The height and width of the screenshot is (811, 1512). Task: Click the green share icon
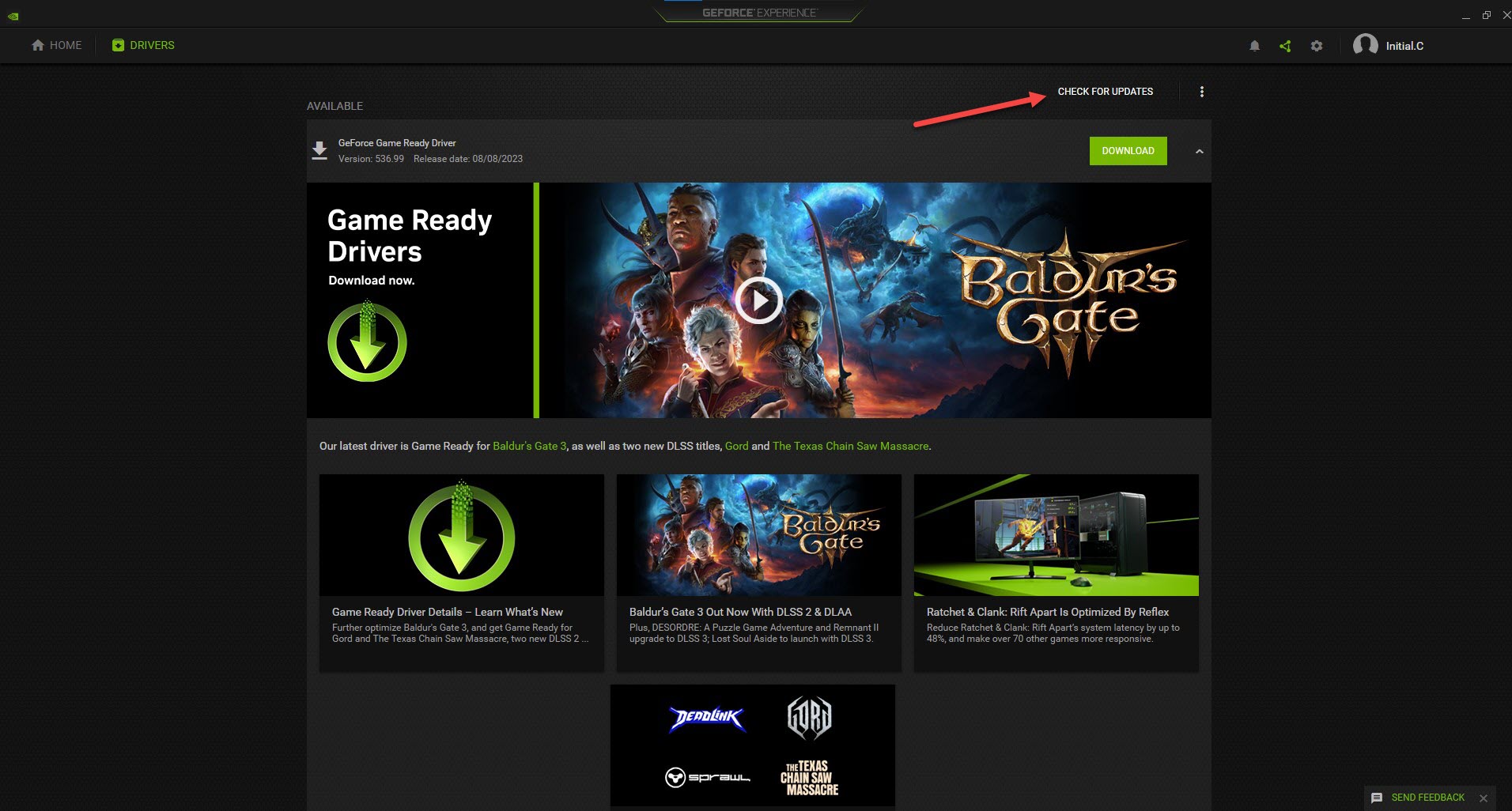1285,46
